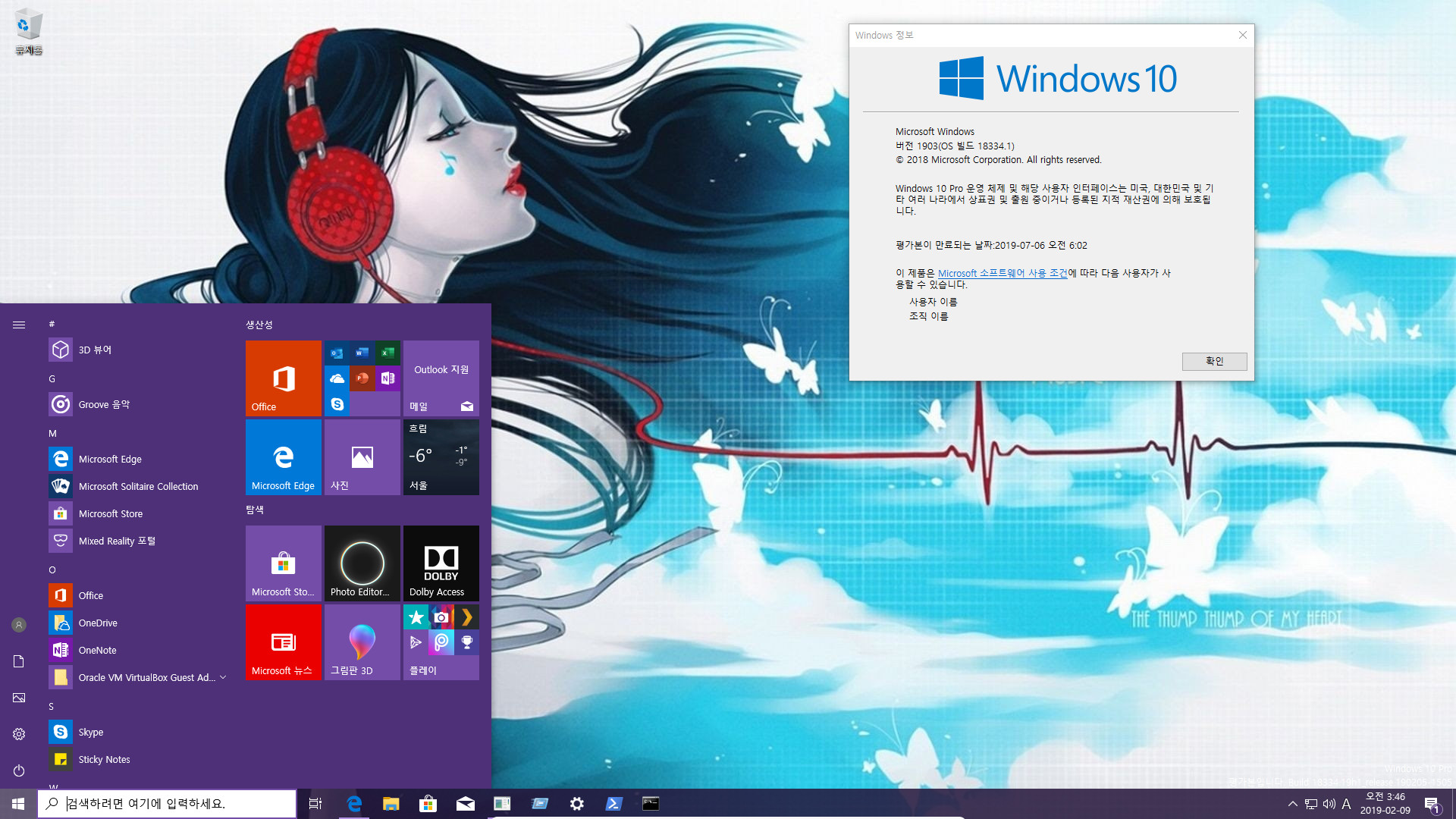Screen dimensions: 1456x819
Task: Jump to letter O section header
Action: pyautogui.click(x=52, y=570)
